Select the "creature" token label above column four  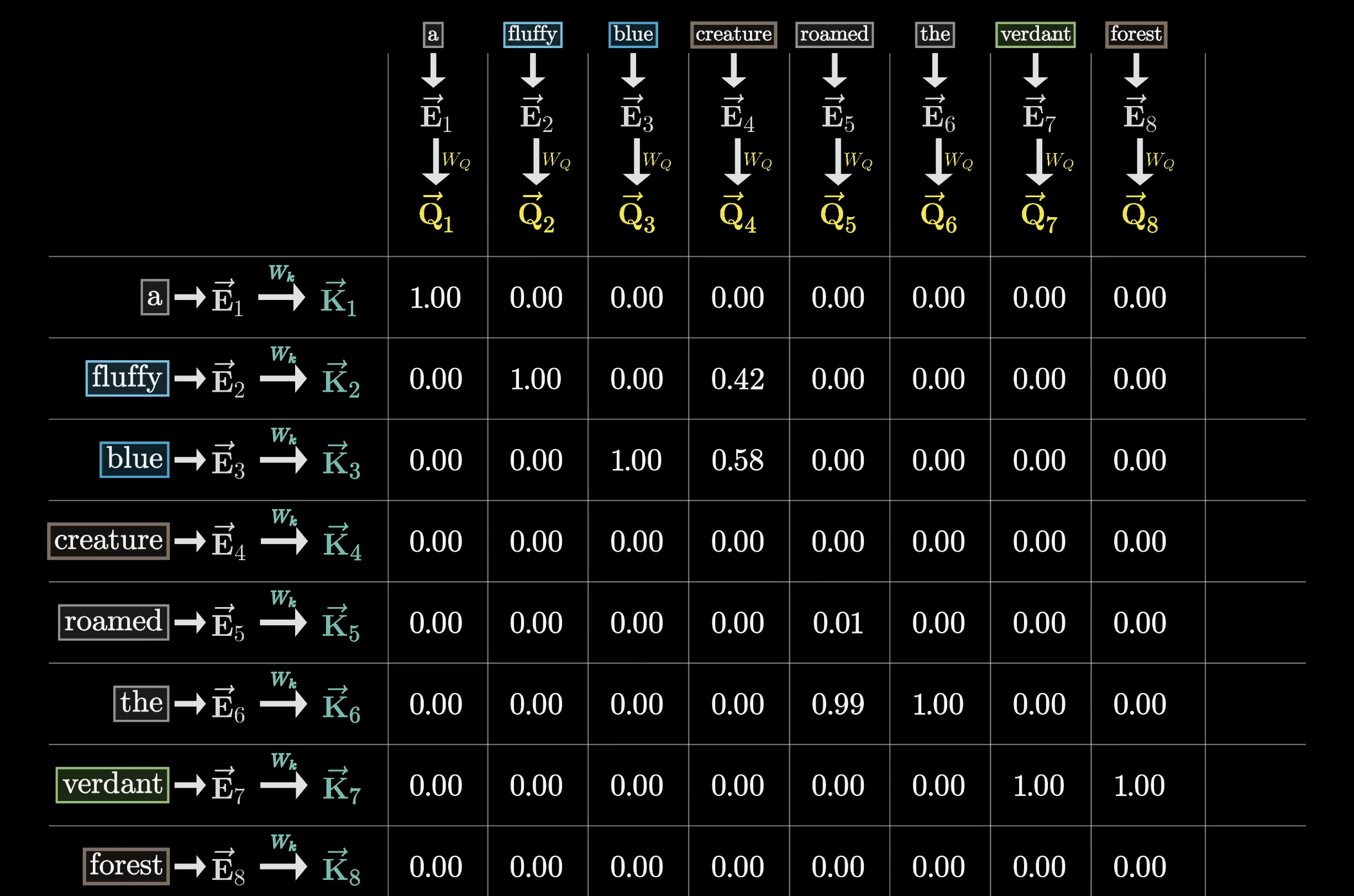tap(733, 34)
